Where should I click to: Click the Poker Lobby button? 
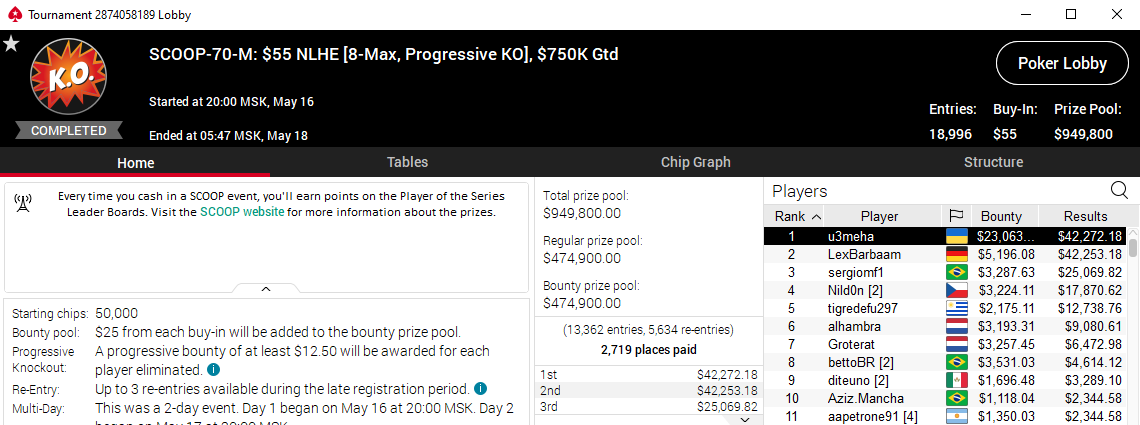(1062, 63)
